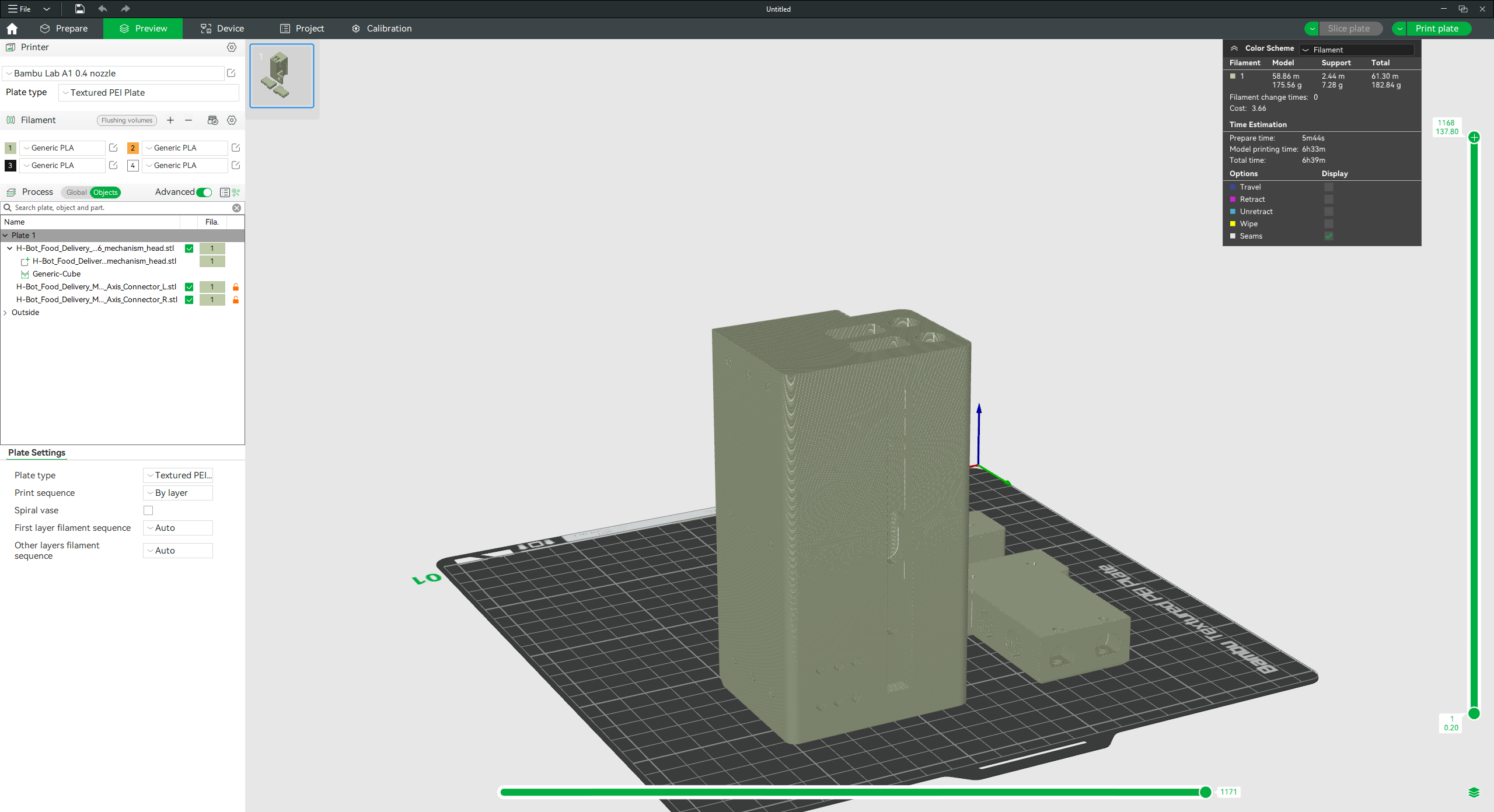The image size is (1494, 812).
Task: Open the Calibration tab
Action: (x=382, y=29)
